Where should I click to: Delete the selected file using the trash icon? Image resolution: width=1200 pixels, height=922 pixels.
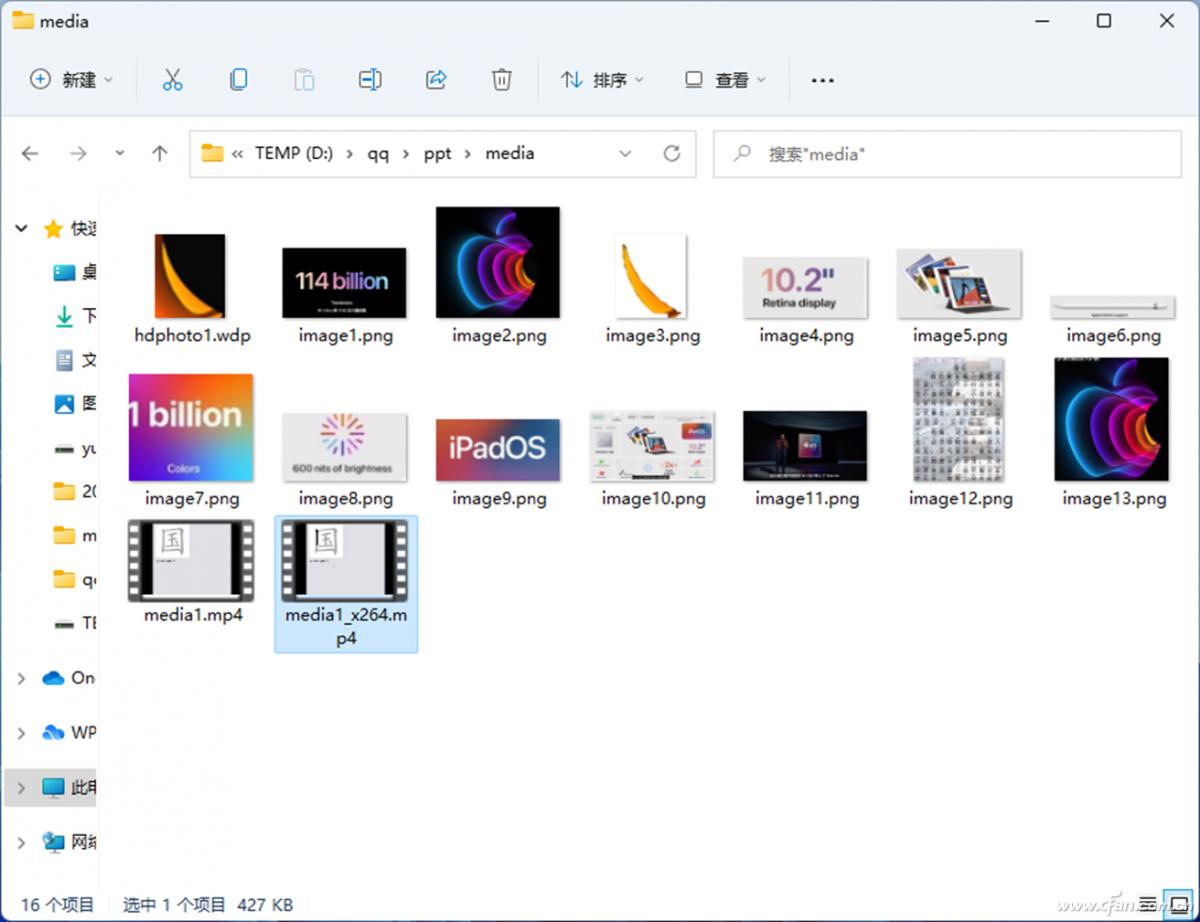502,79
